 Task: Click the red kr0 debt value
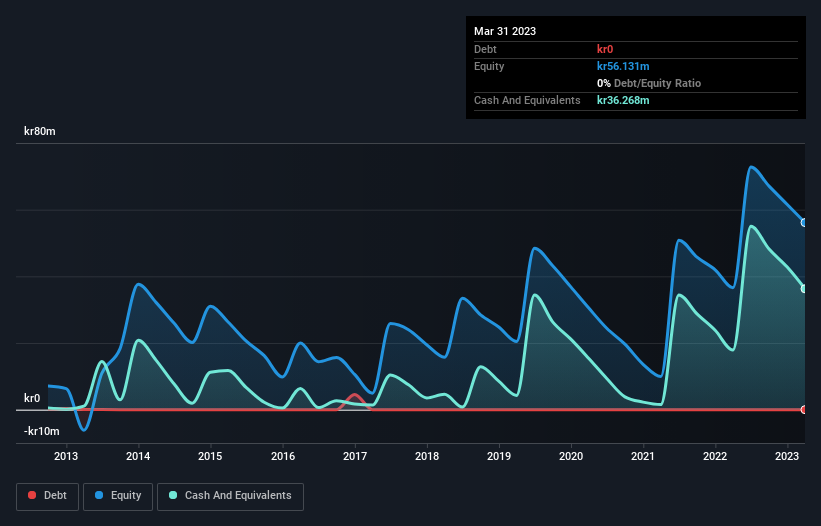point(605,49)
